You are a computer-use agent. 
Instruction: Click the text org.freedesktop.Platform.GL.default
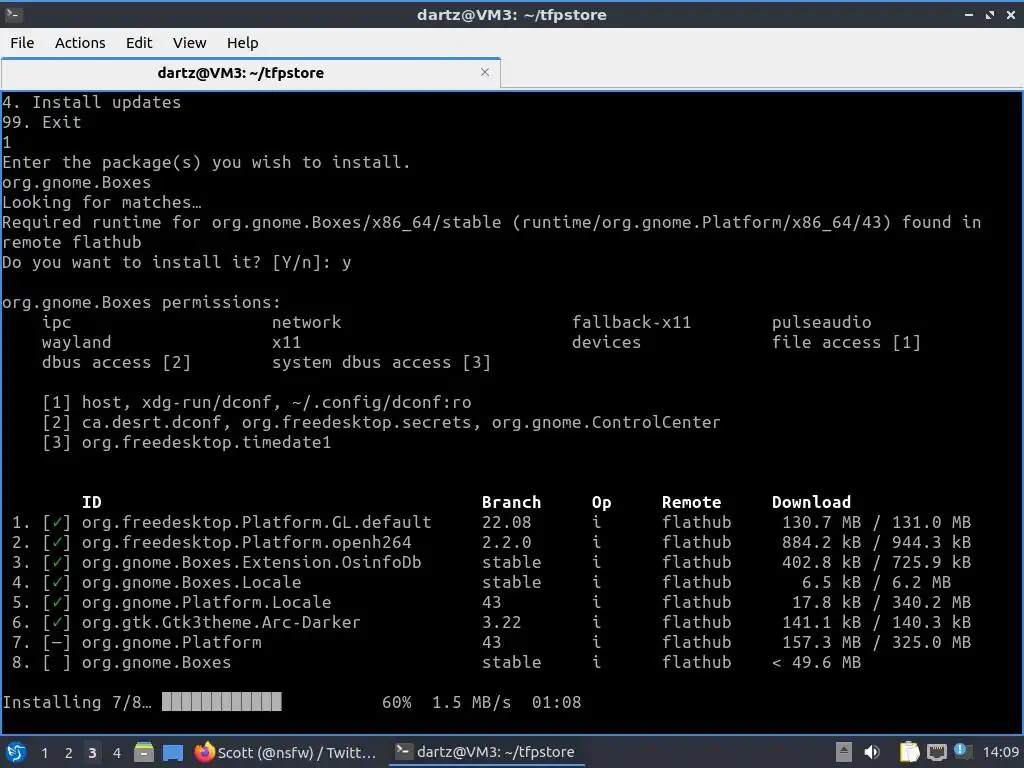pyautogui.click(x=257, y=522)
